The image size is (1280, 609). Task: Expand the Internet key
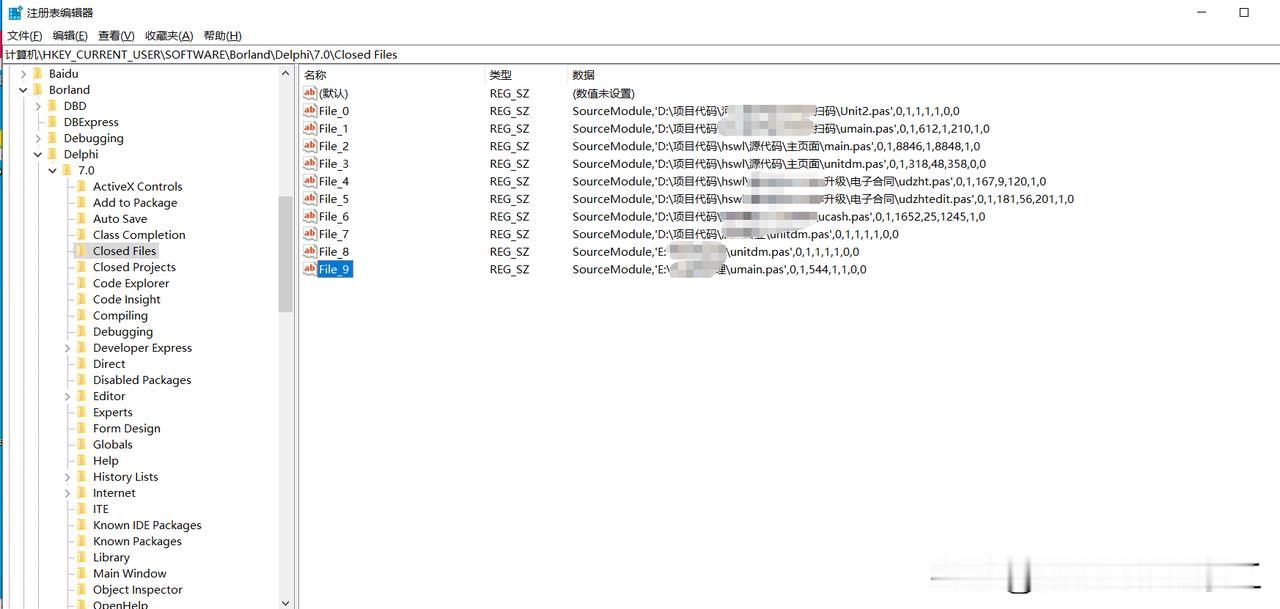tap(67, 493)
